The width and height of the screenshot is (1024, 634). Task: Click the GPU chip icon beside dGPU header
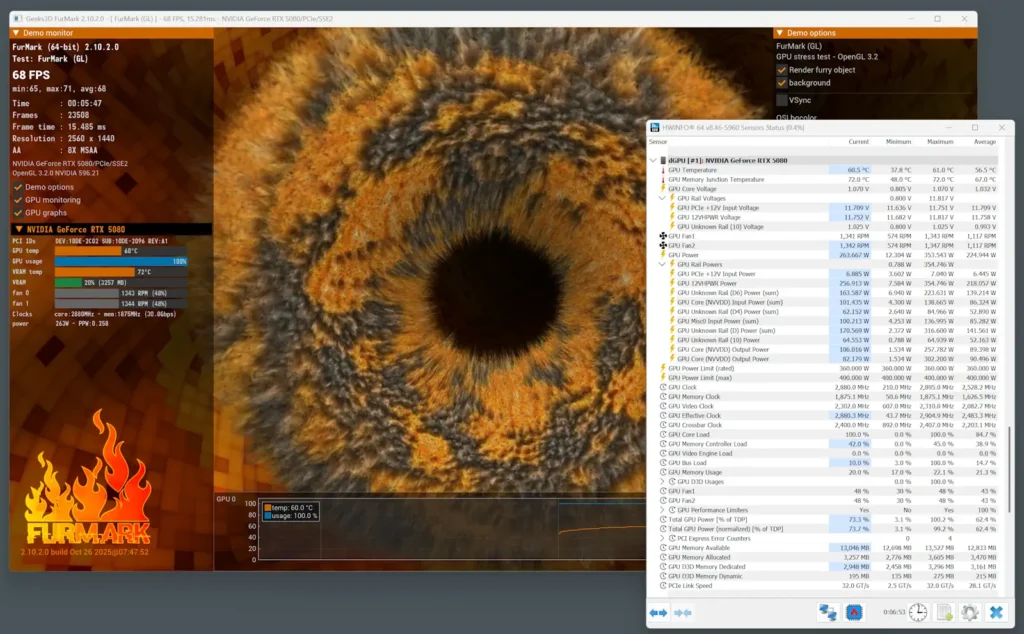click(663, 160)
